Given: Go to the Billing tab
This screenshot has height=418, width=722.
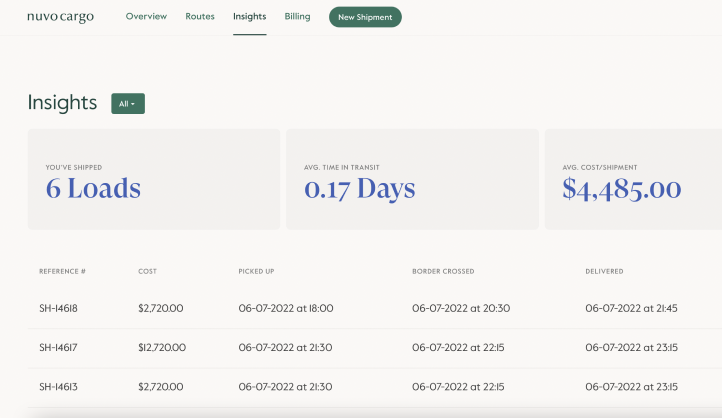Looking at the screenshot, I should click(297, 17).
